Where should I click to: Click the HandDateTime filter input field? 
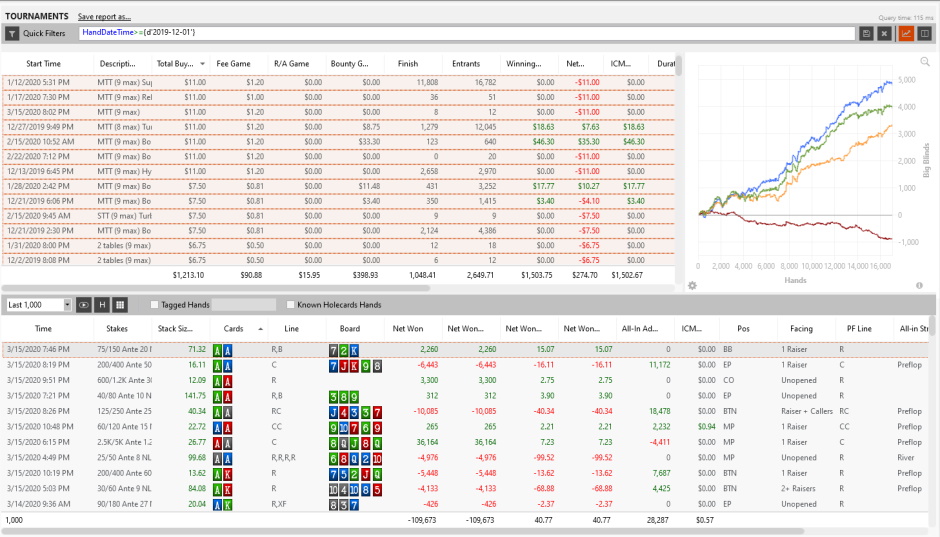(467, 34)
